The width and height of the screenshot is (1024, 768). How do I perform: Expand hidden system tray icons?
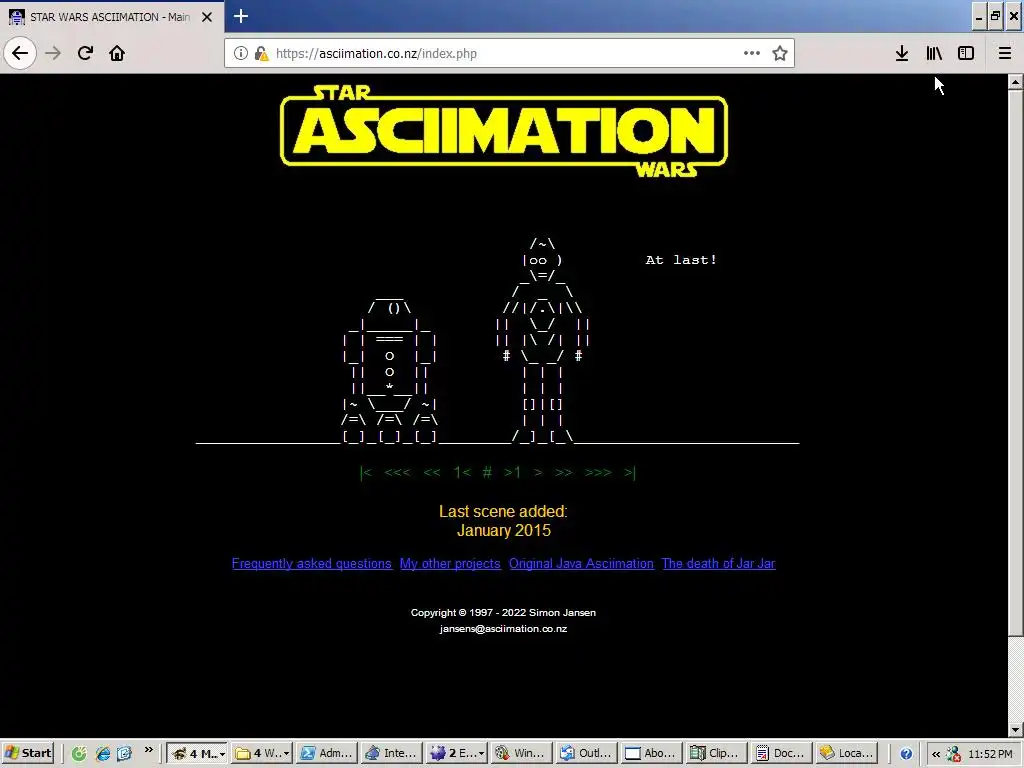pos(936,754)
